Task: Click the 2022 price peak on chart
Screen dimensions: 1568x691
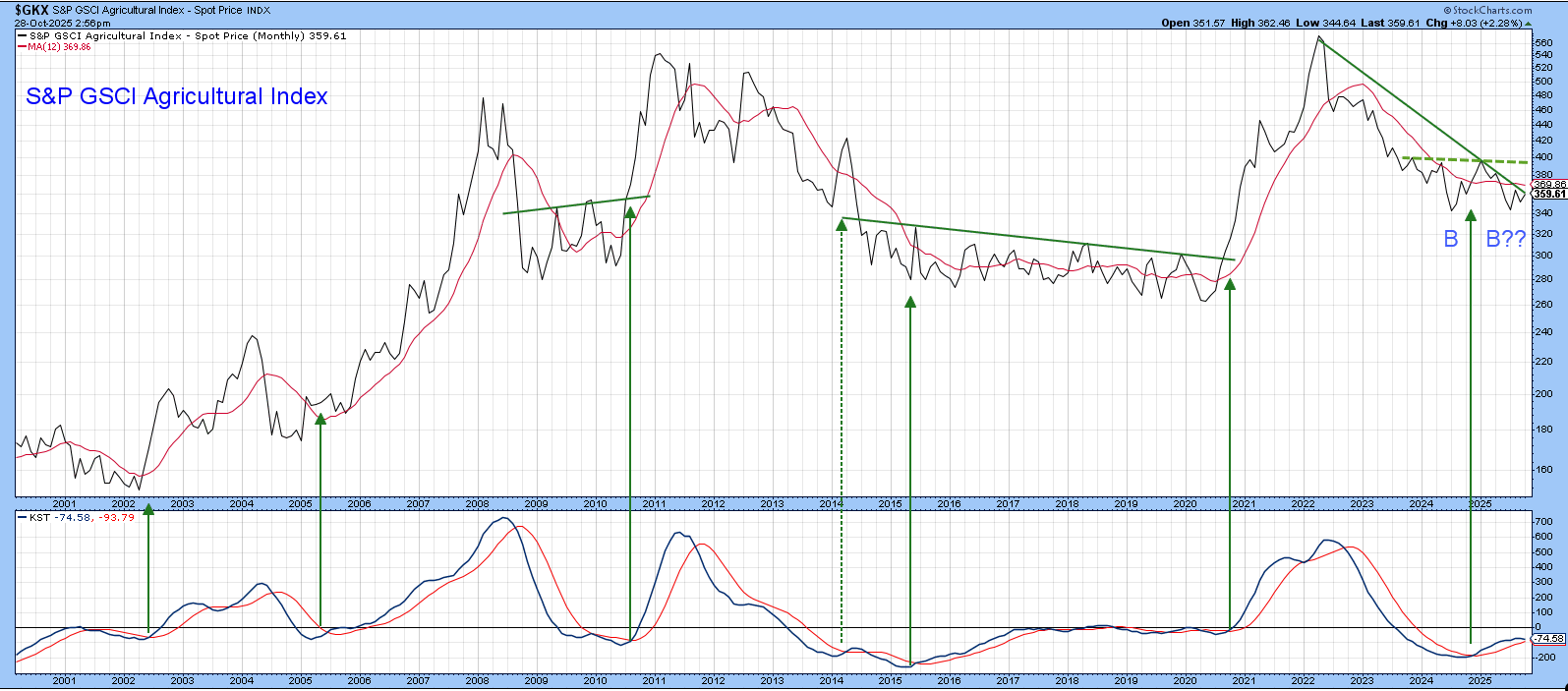Action: point(1319,37)
